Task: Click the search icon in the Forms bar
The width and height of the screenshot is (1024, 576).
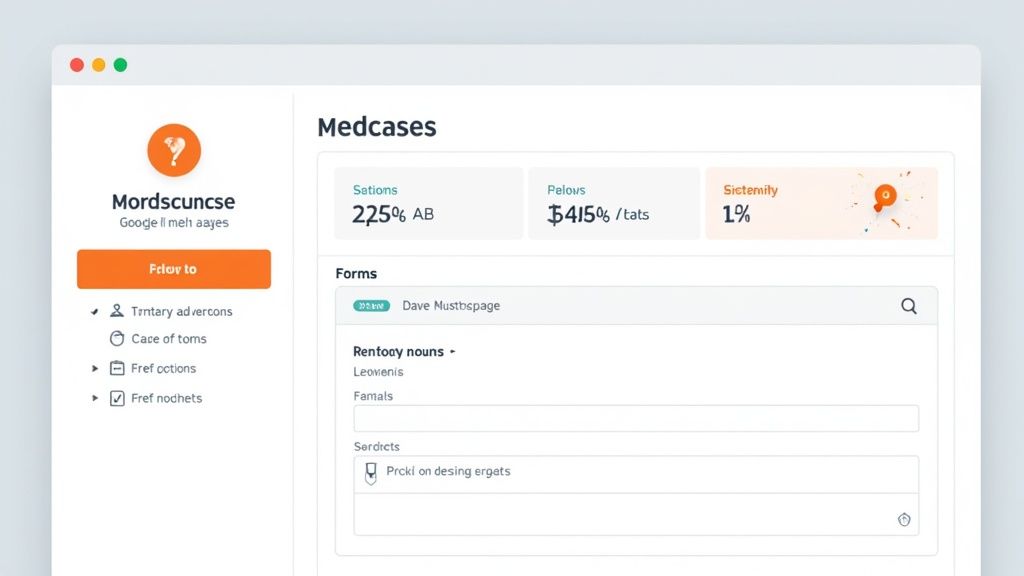Action: [909, 307]
